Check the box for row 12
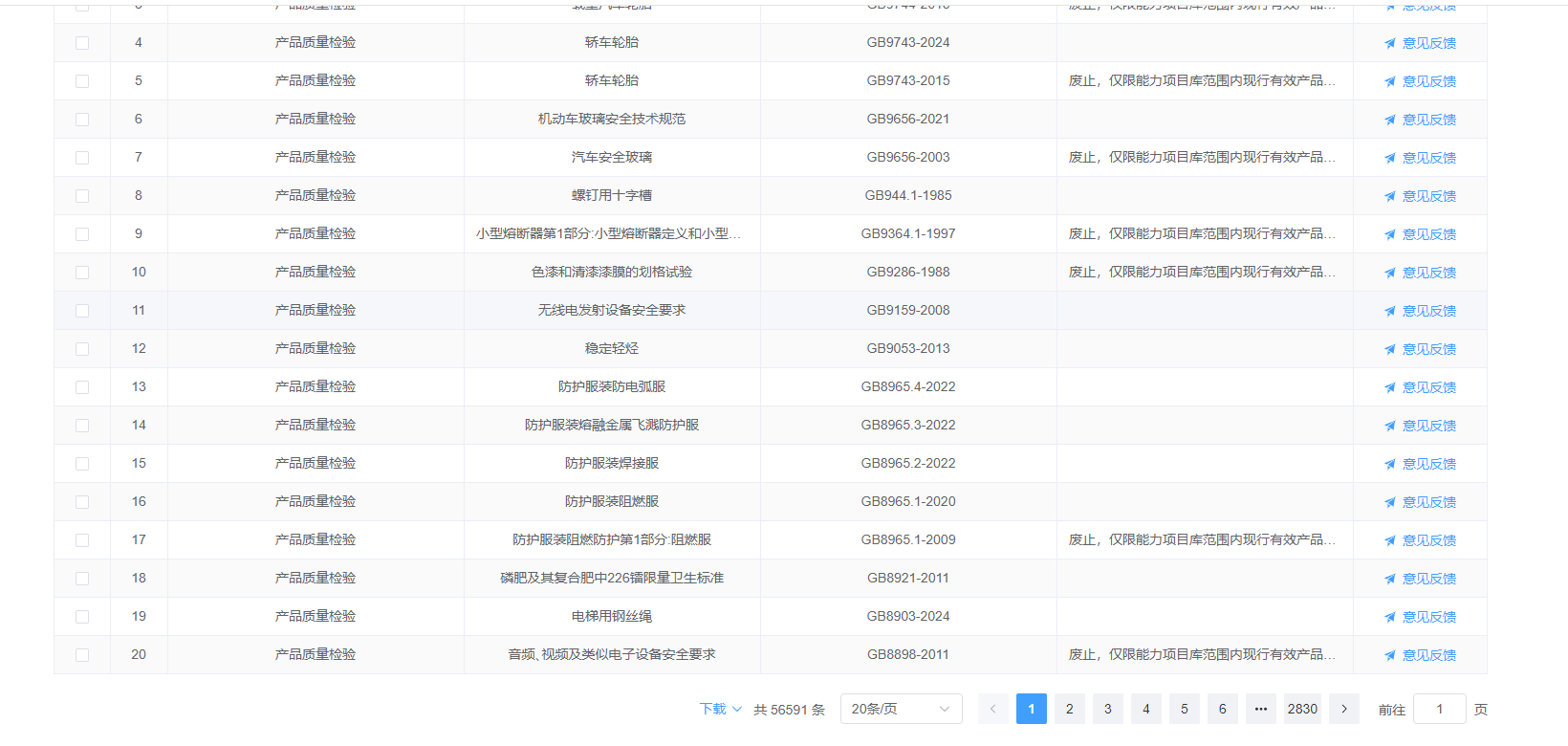Screen dimensions: 1568x746 82,349
